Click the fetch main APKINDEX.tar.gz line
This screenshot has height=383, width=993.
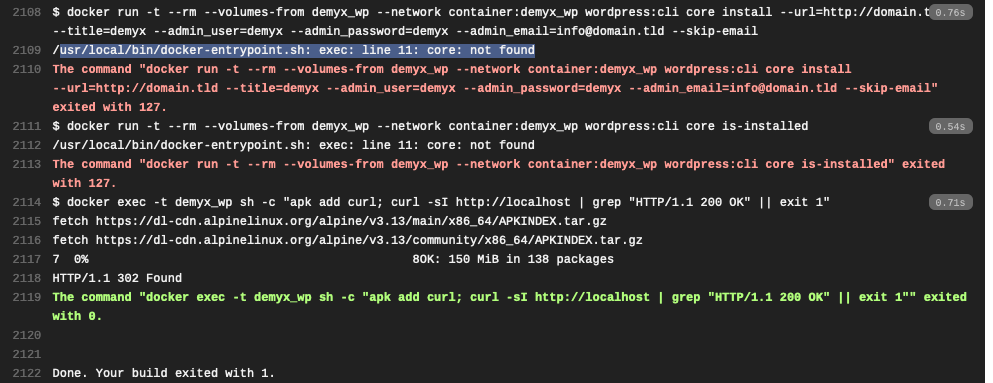[x=329, y=221]
